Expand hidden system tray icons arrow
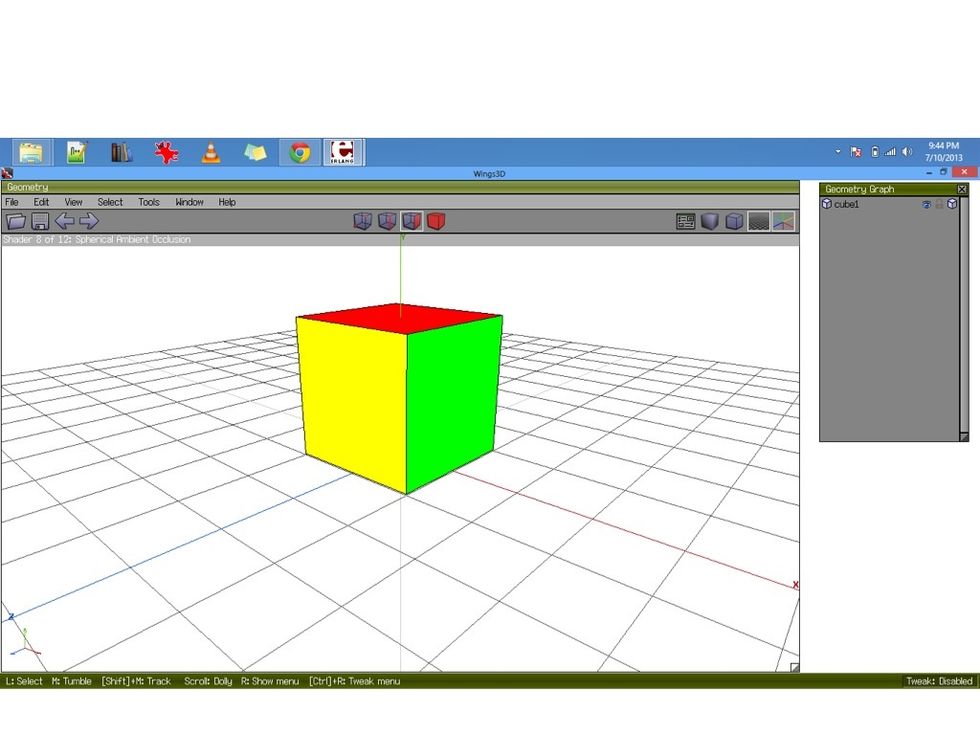 [x=838, y=152]
